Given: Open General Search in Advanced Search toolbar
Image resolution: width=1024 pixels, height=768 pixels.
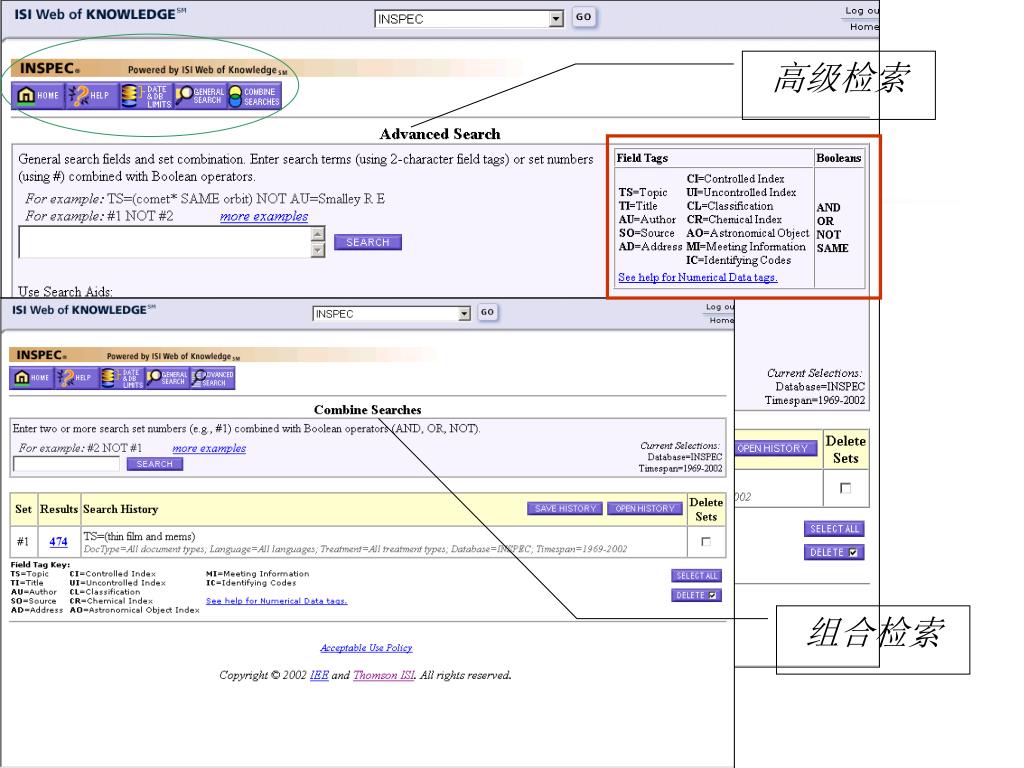Looking at the screenshot, I should pos(200,95).
